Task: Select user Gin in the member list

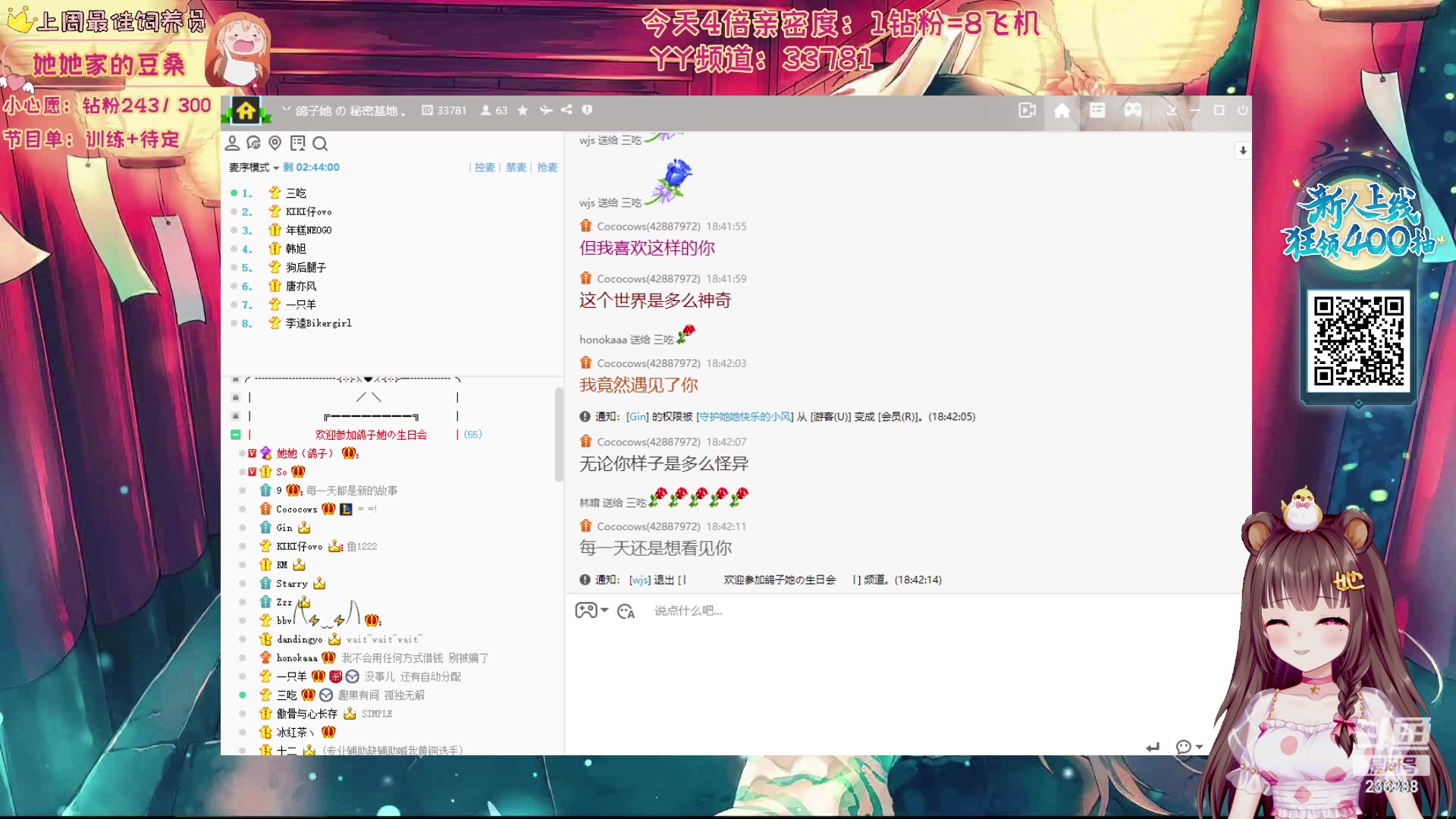Action: [x=284, y=528]
